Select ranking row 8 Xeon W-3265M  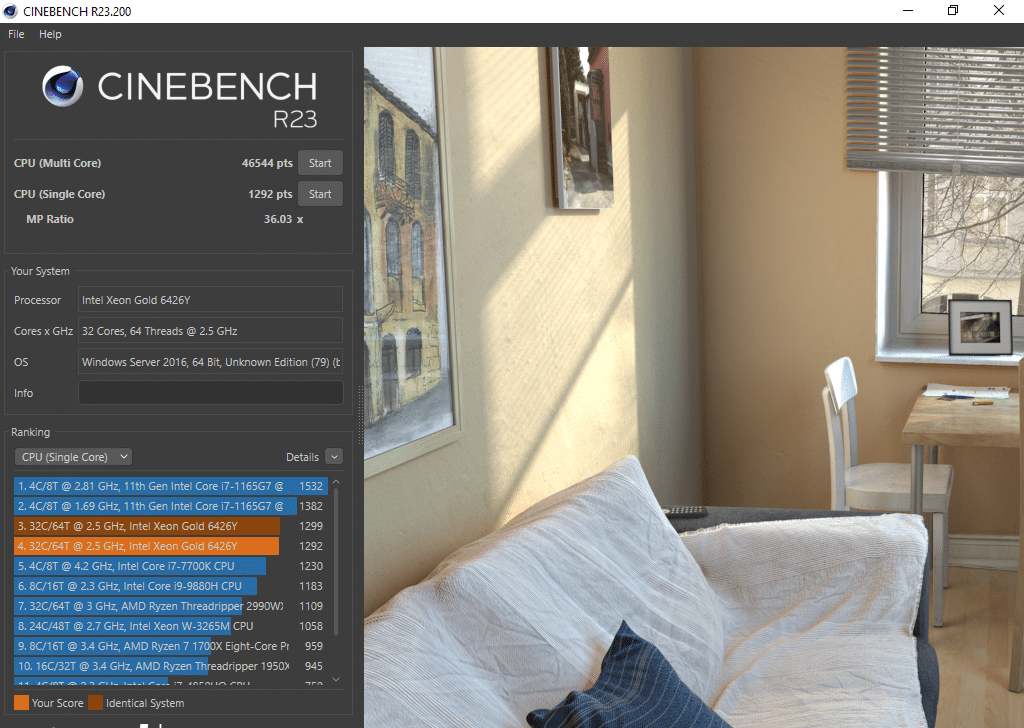(x=169, y=626)
